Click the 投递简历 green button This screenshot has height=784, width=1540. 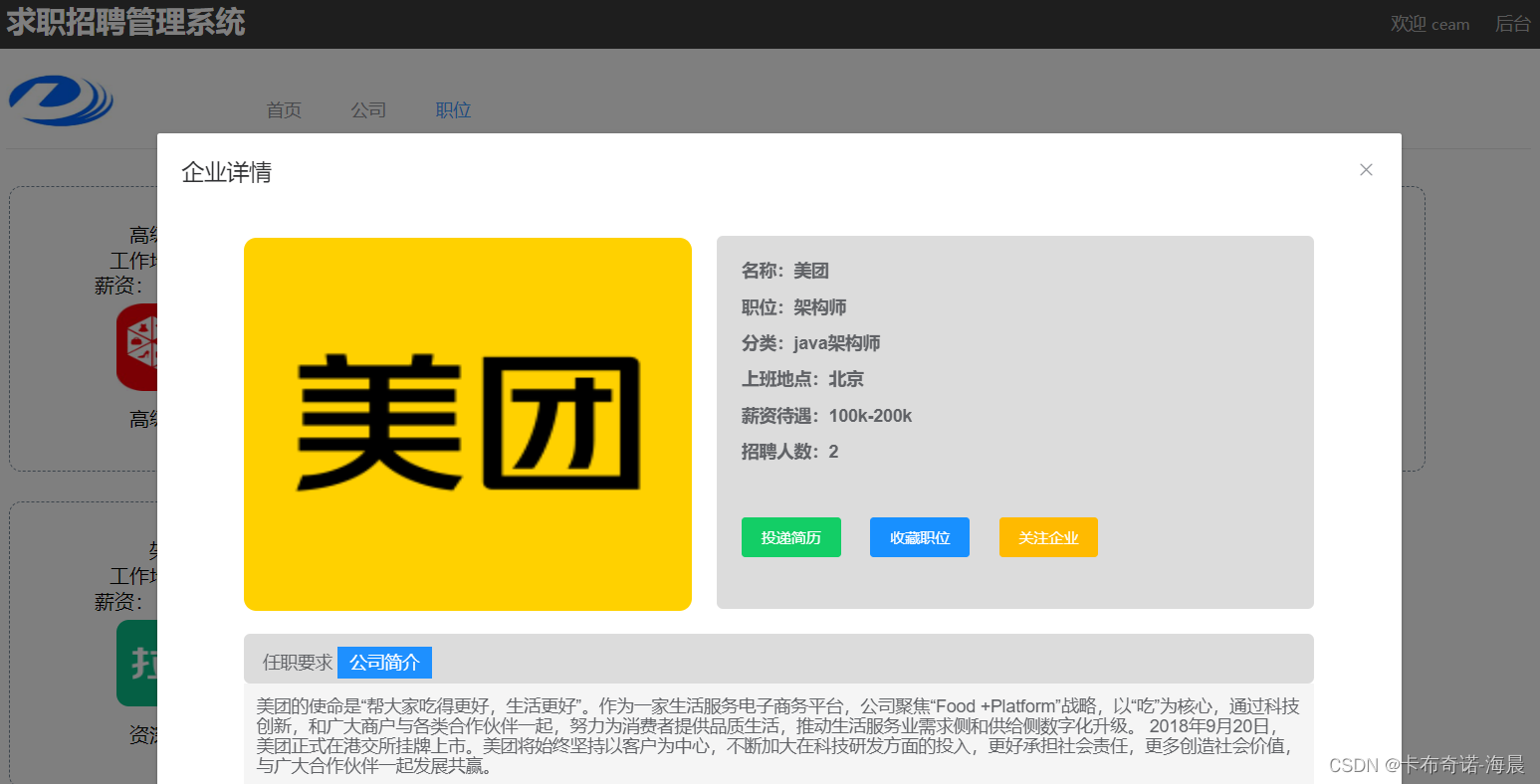pyautogui.click(x=791, y=537)
